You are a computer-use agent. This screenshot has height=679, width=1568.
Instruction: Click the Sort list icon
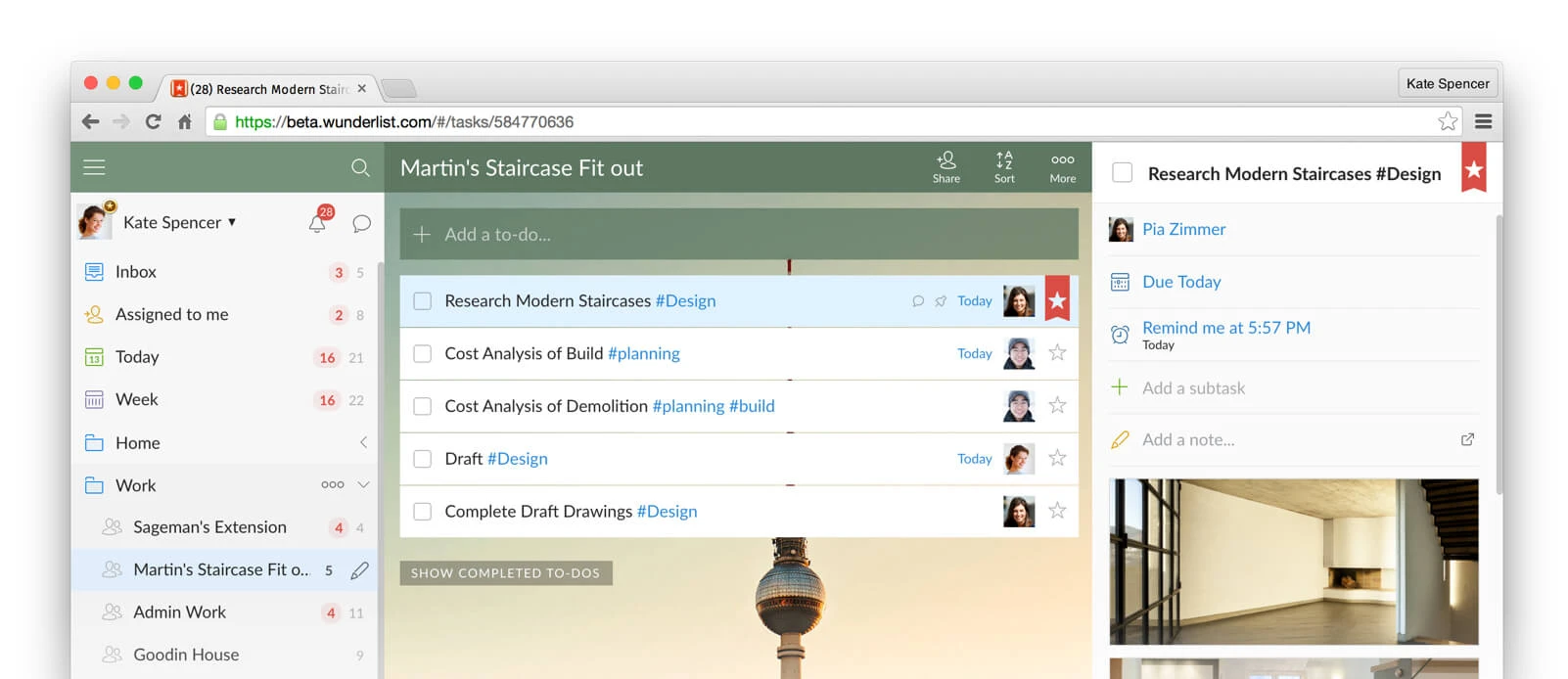pyautogui.click(x=1004, y=167)
